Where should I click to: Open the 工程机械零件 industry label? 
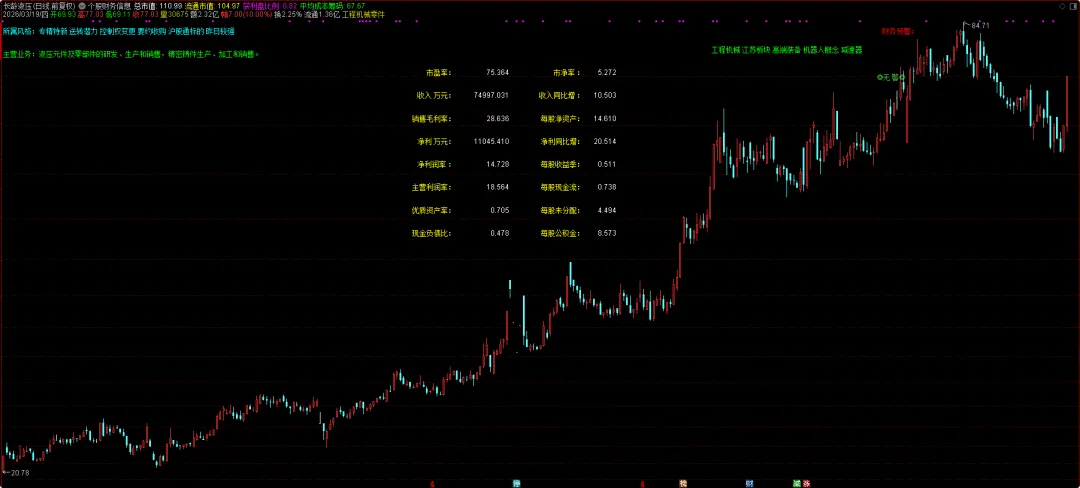(x=363, y=14)
